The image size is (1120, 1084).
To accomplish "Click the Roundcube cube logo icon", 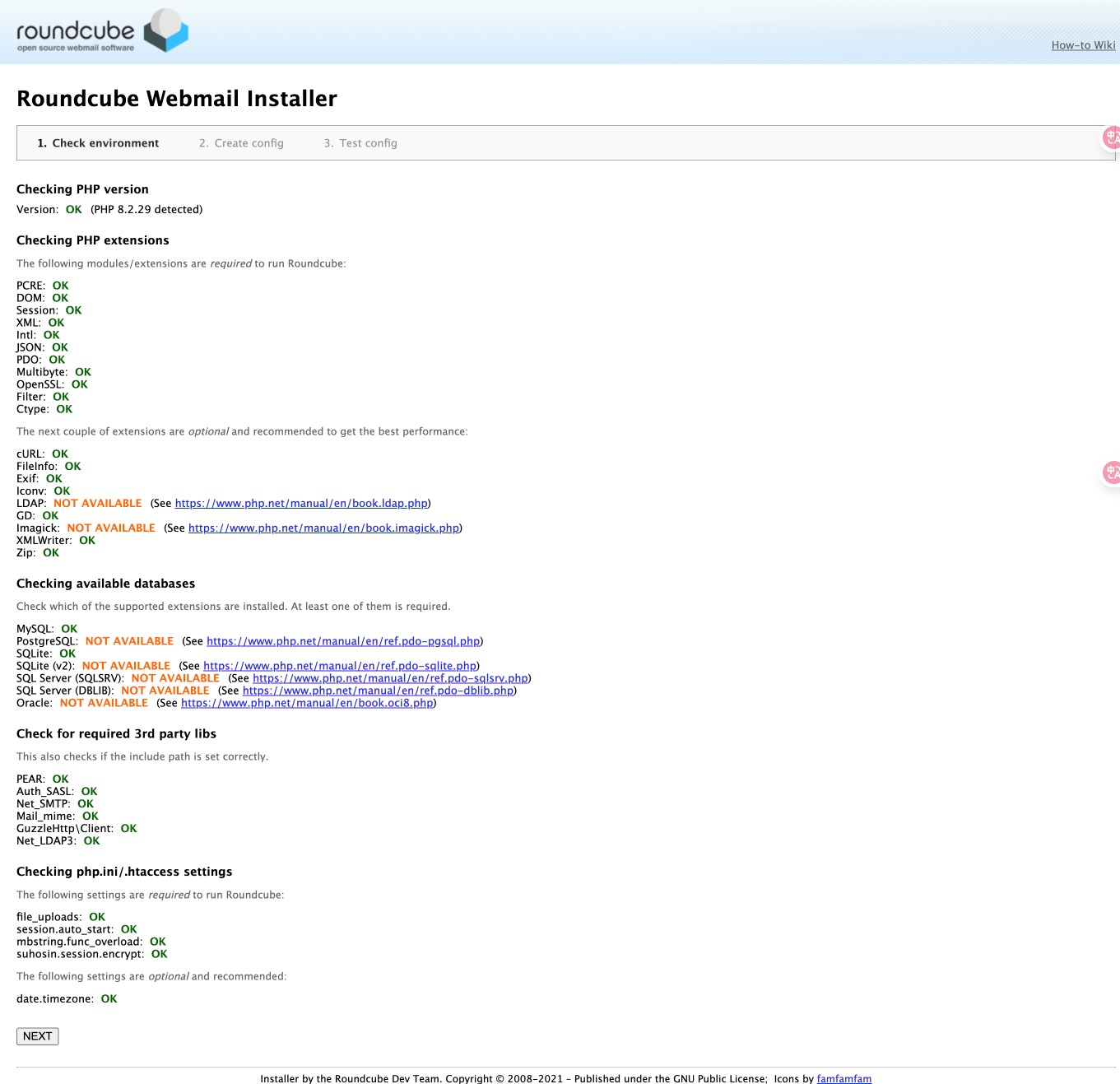I will [x=166, y=31].
